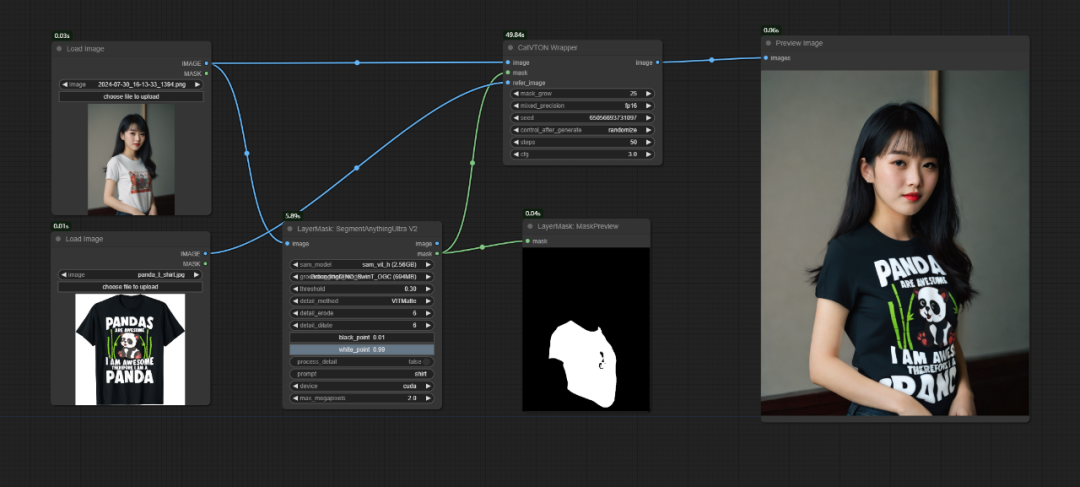Click the images input socket on Preview Image
Viewport: 1080px width, 487px height.
765,58
